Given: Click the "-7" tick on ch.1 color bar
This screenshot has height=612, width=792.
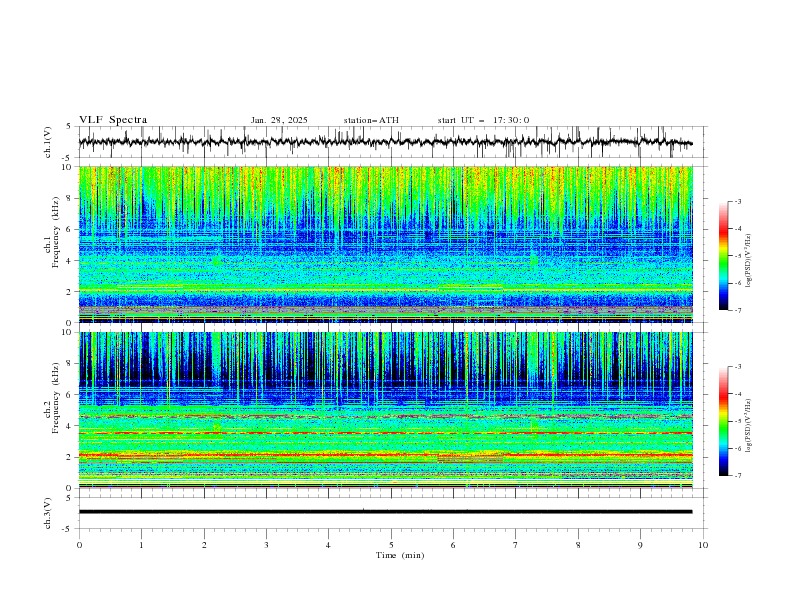Looking at the screenshot, I should point(737,310).
